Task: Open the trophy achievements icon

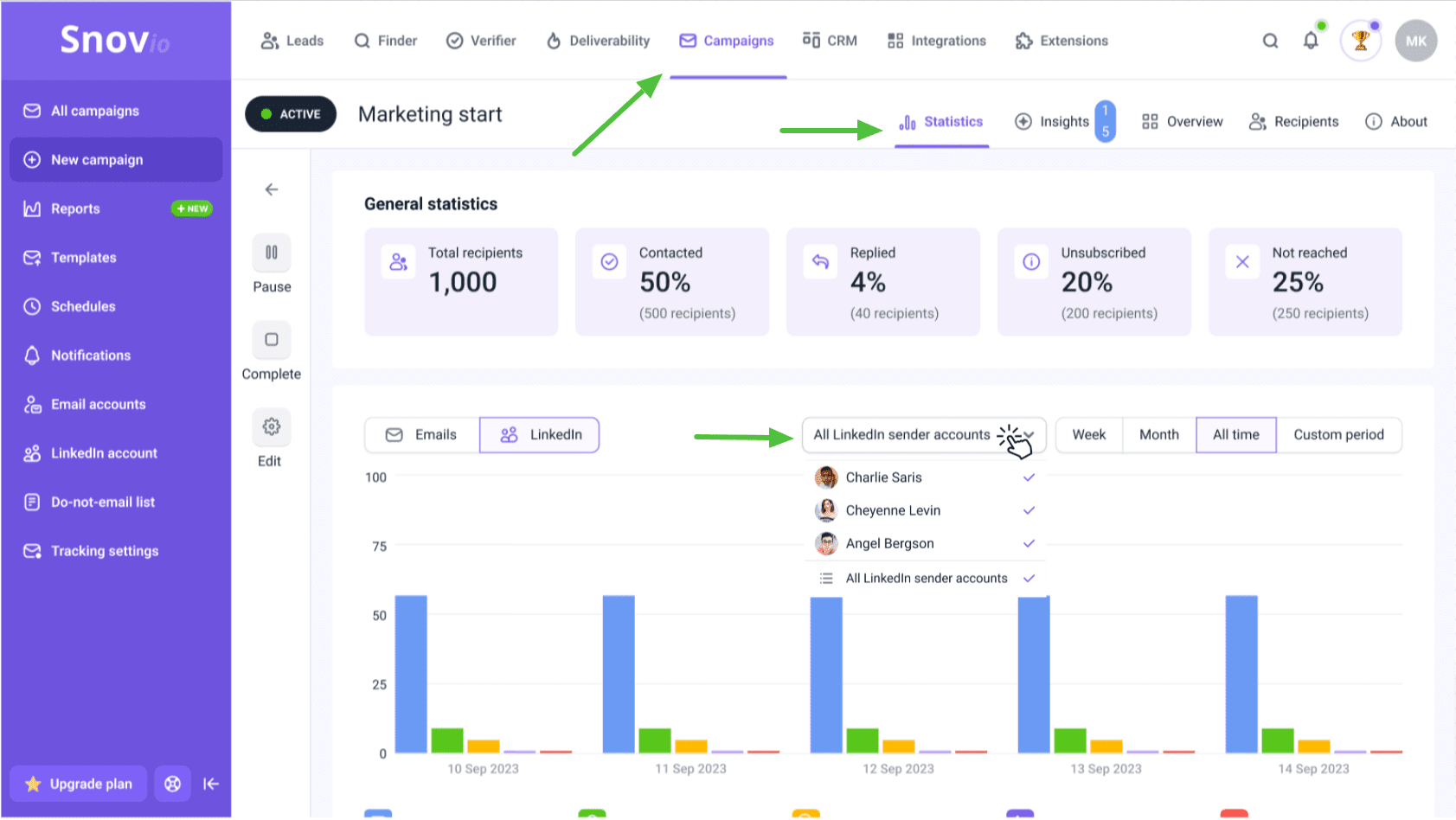Action: pyautogui.click(x=1361, y=41)
